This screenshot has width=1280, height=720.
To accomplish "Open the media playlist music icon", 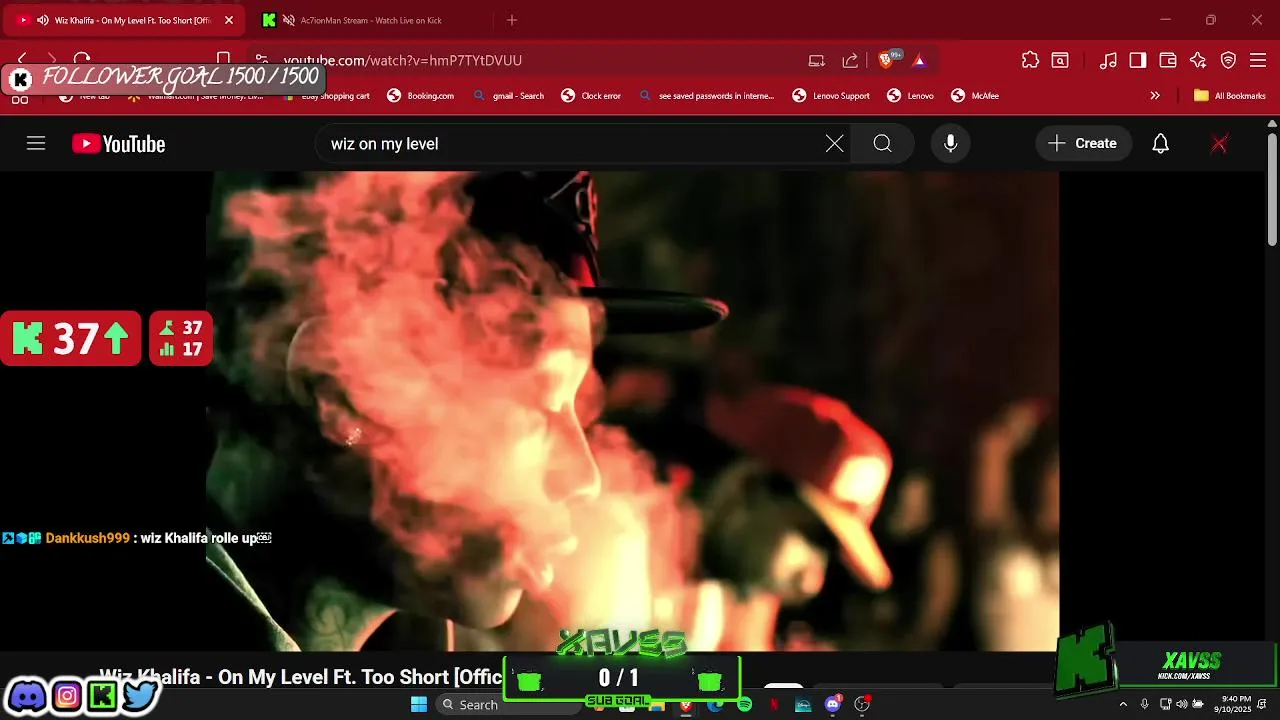I will tap(1108, 60).
